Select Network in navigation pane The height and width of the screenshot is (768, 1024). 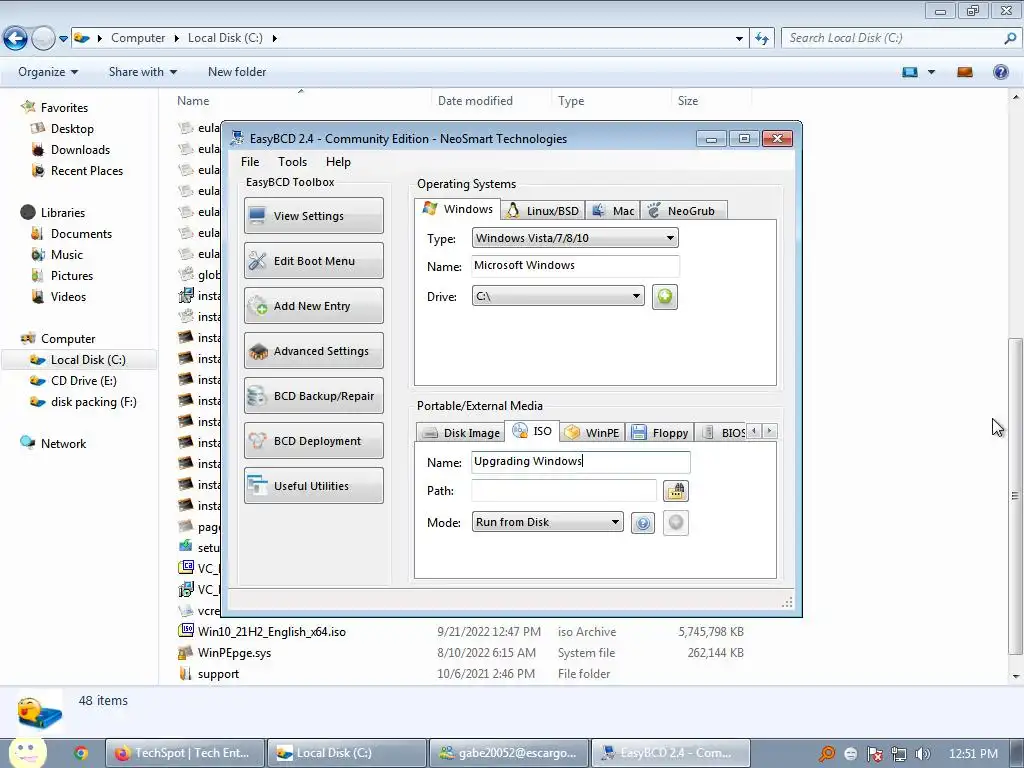point(63,443)
